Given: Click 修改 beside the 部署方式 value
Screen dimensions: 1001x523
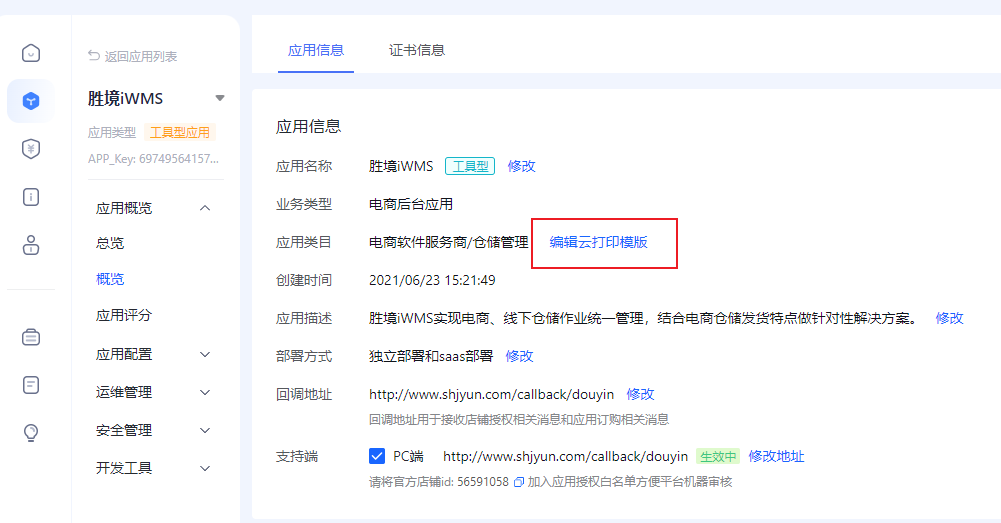Looking at the screenshot, I should point(519,356).
